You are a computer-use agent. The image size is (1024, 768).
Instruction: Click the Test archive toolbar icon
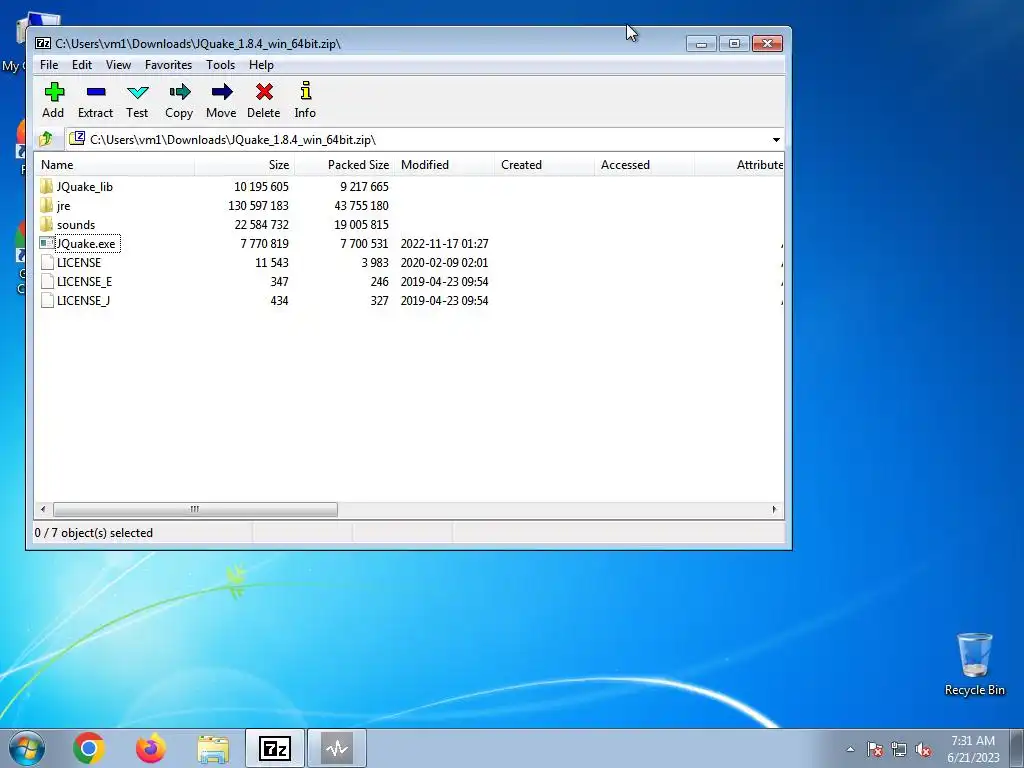(137, 91)
